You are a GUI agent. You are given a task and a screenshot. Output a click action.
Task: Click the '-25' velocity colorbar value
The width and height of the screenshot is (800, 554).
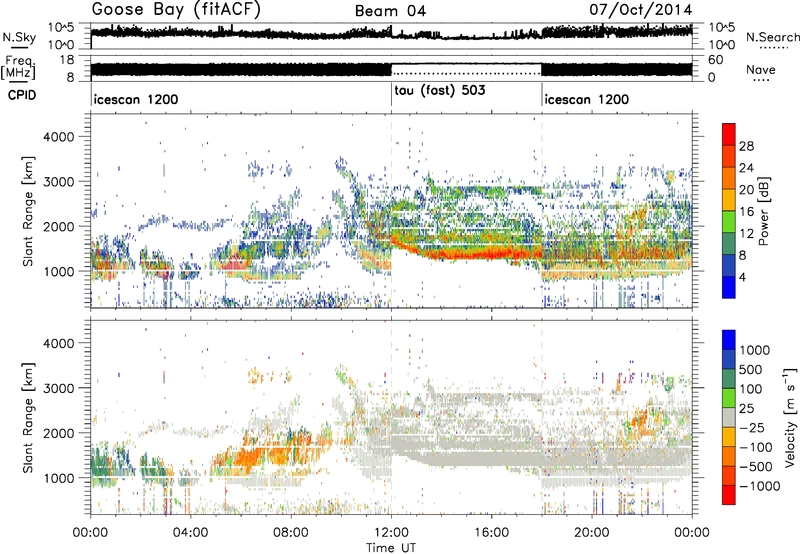752,428
